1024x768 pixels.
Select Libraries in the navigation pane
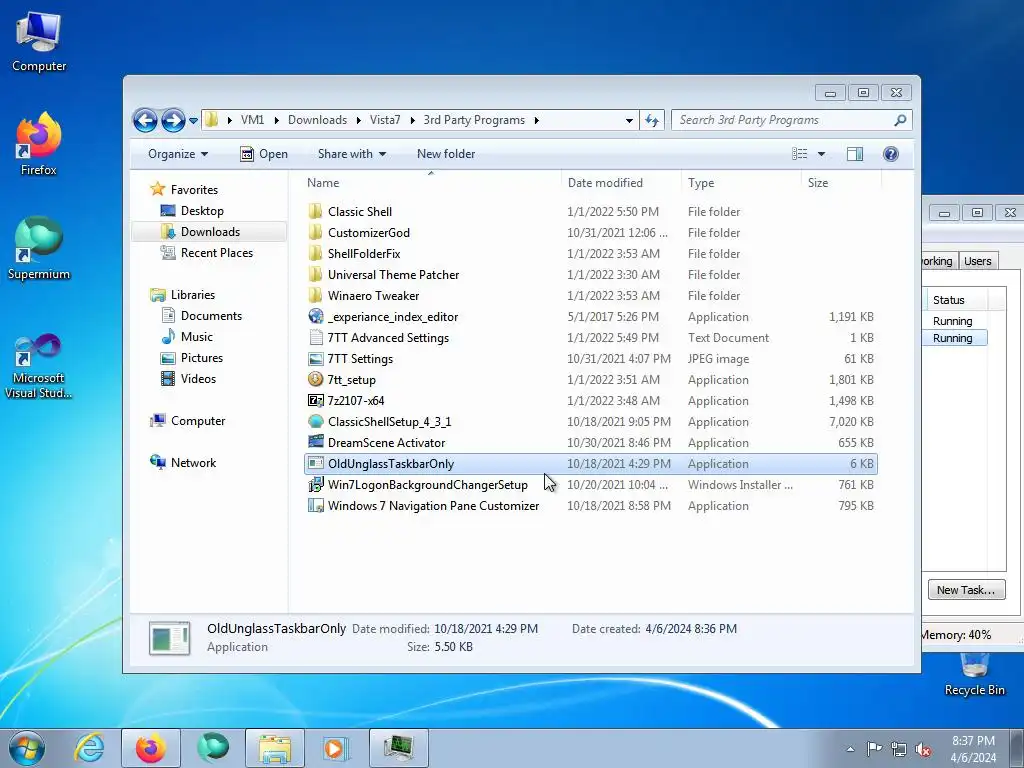click(x=193, y=295)
